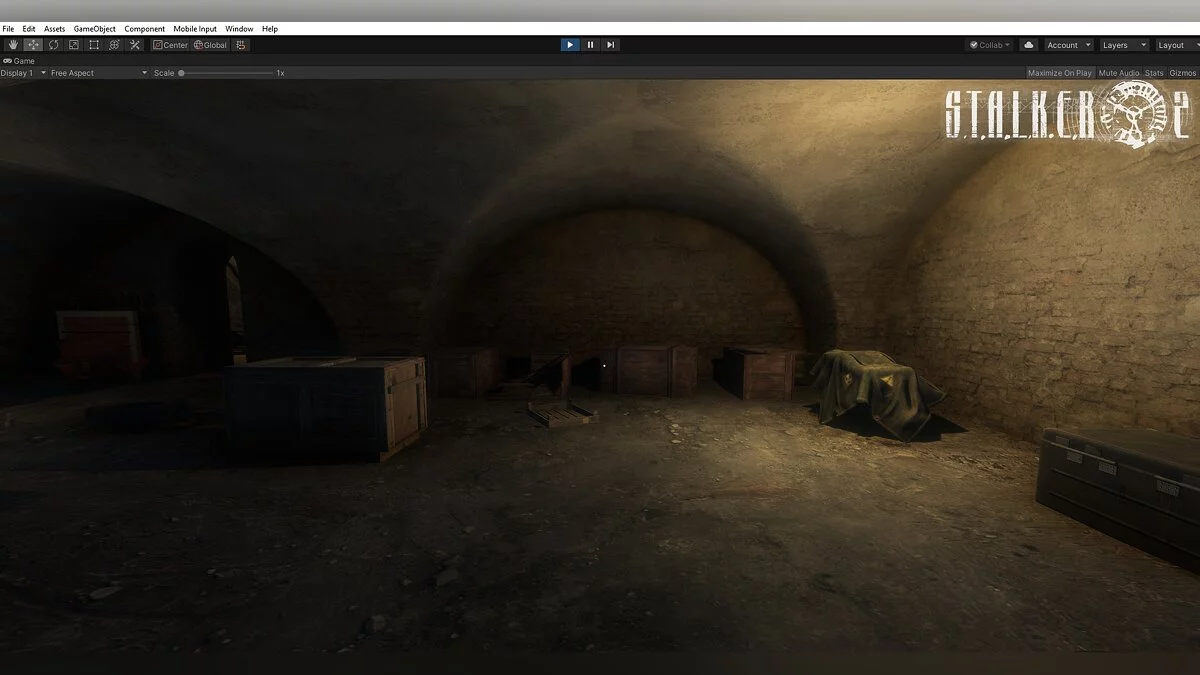Select the Scale tool
This screenshot has width=1200, height=675.
tap(73, 45)
